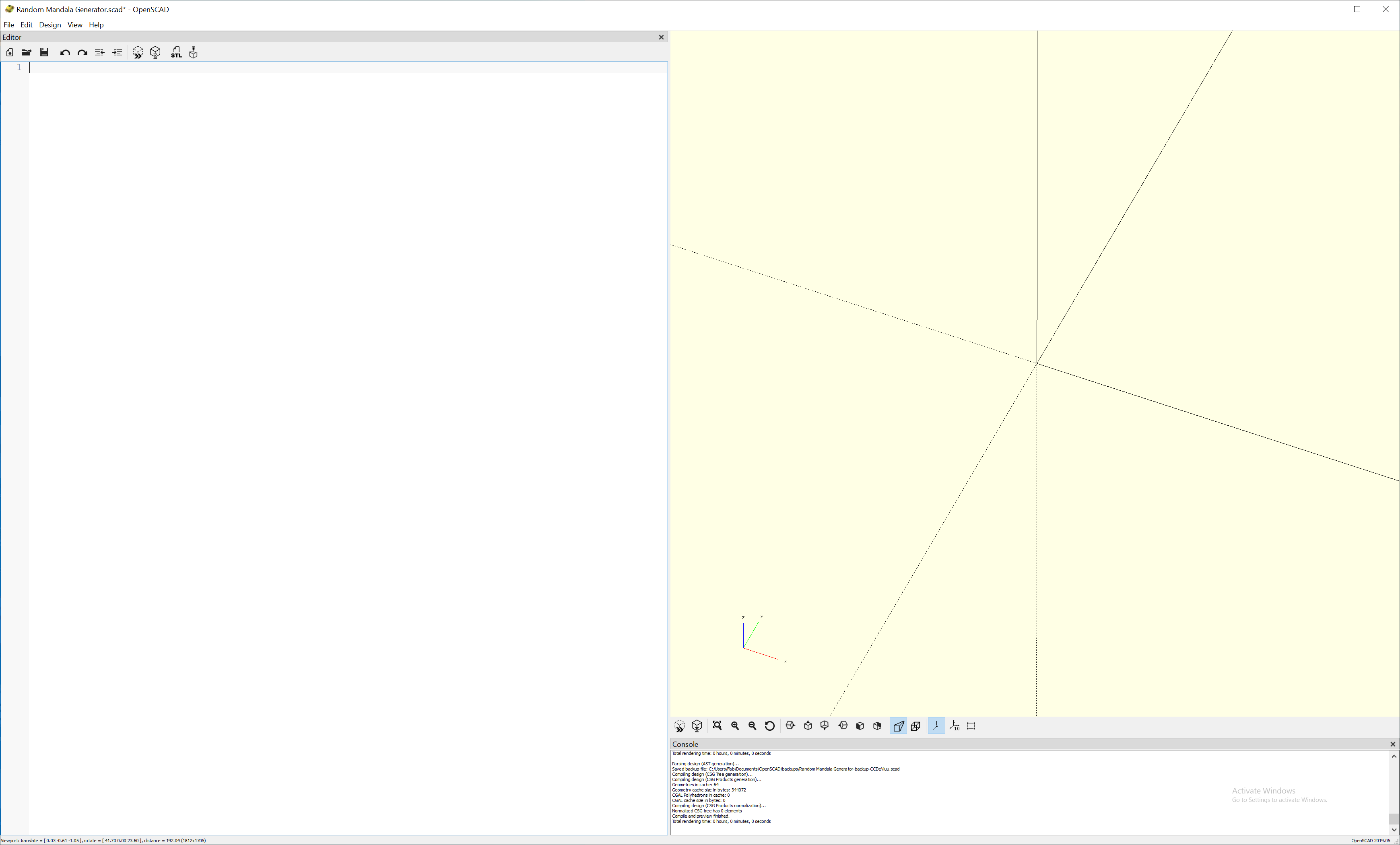Click the Console panel title label

(685, 744)
